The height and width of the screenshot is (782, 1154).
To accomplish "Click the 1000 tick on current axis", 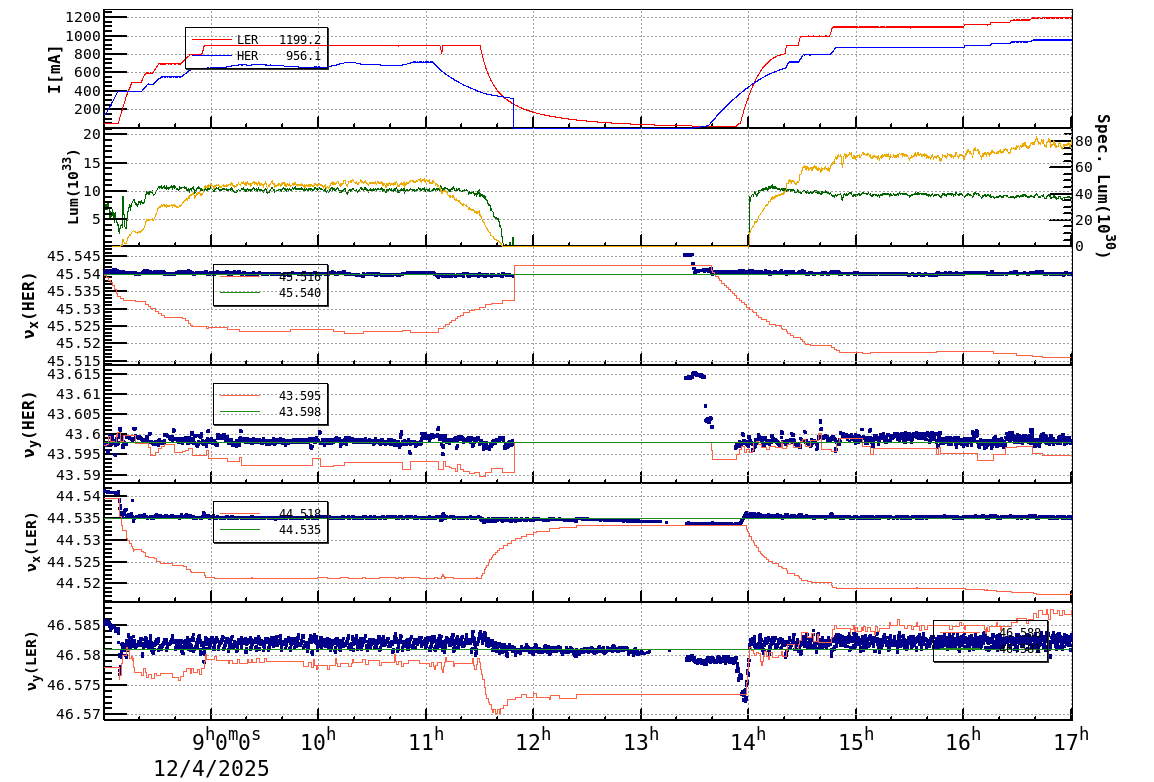I will click(x=83, y=36).
